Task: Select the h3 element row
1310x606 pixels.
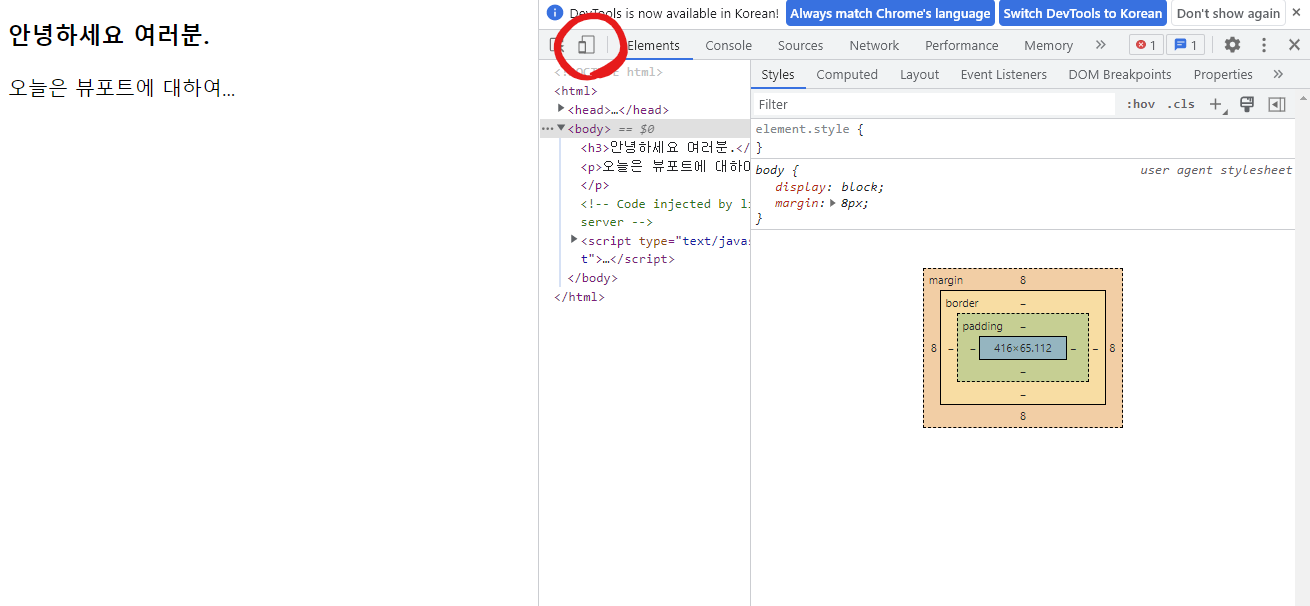Action: tap(665, 147)
